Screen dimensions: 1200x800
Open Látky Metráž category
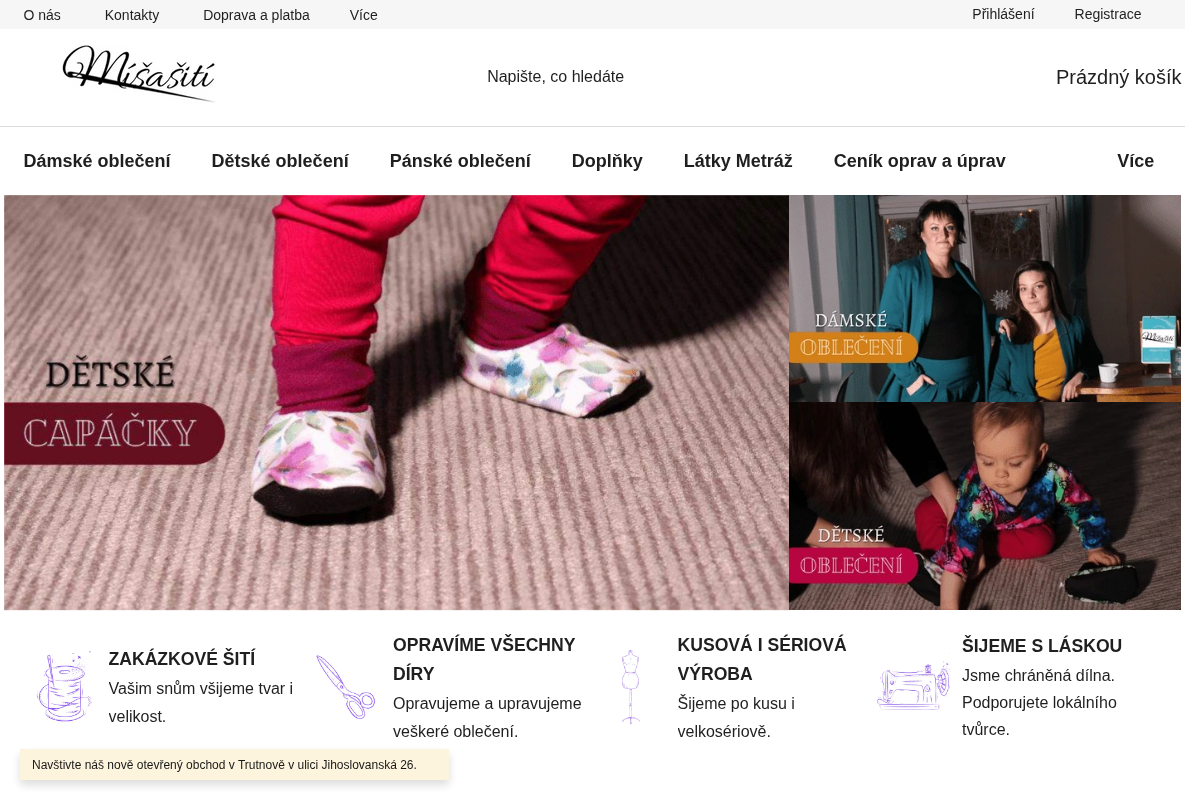coord(738,161)
